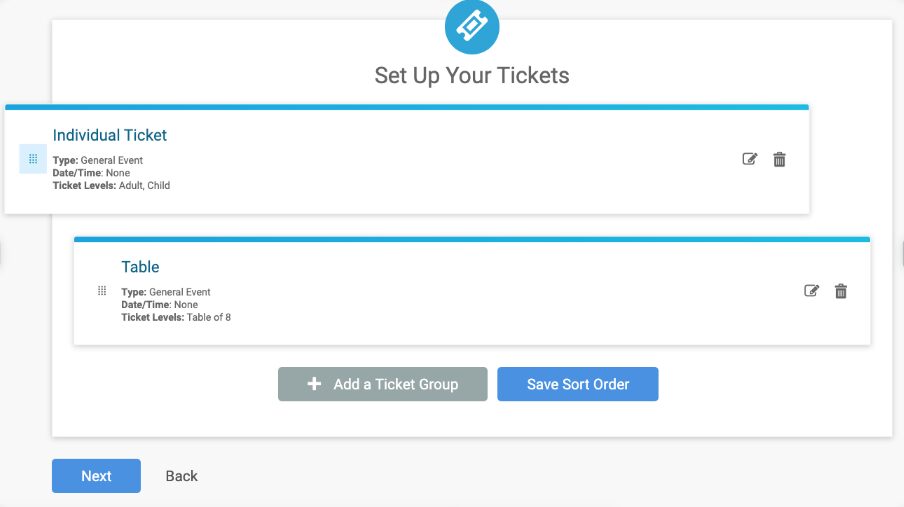904x507 pixels.
Task: Click the circular ticket icon at top
Action: [x=472, y=27]
